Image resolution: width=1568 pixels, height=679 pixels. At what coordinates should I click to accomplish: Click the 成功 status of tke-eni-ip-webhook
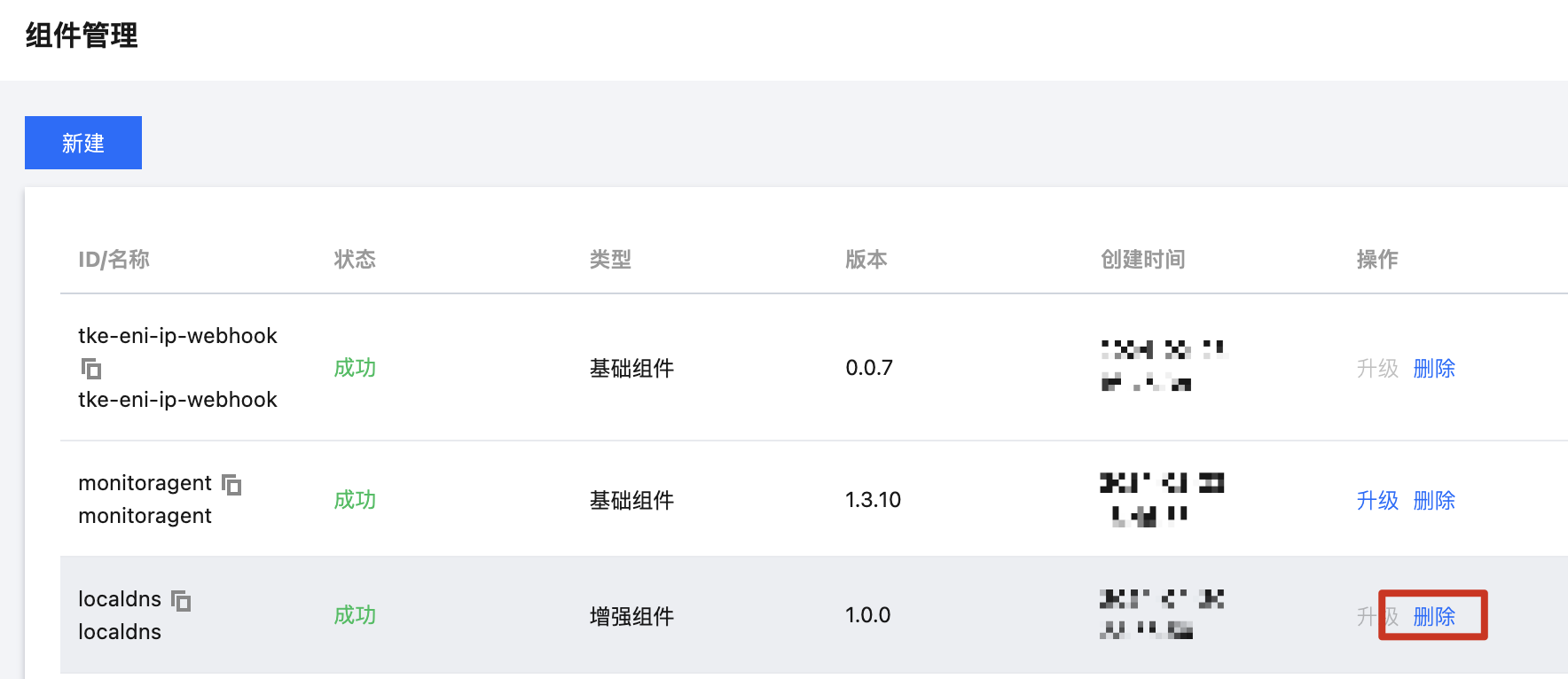(x=355, y=368)
